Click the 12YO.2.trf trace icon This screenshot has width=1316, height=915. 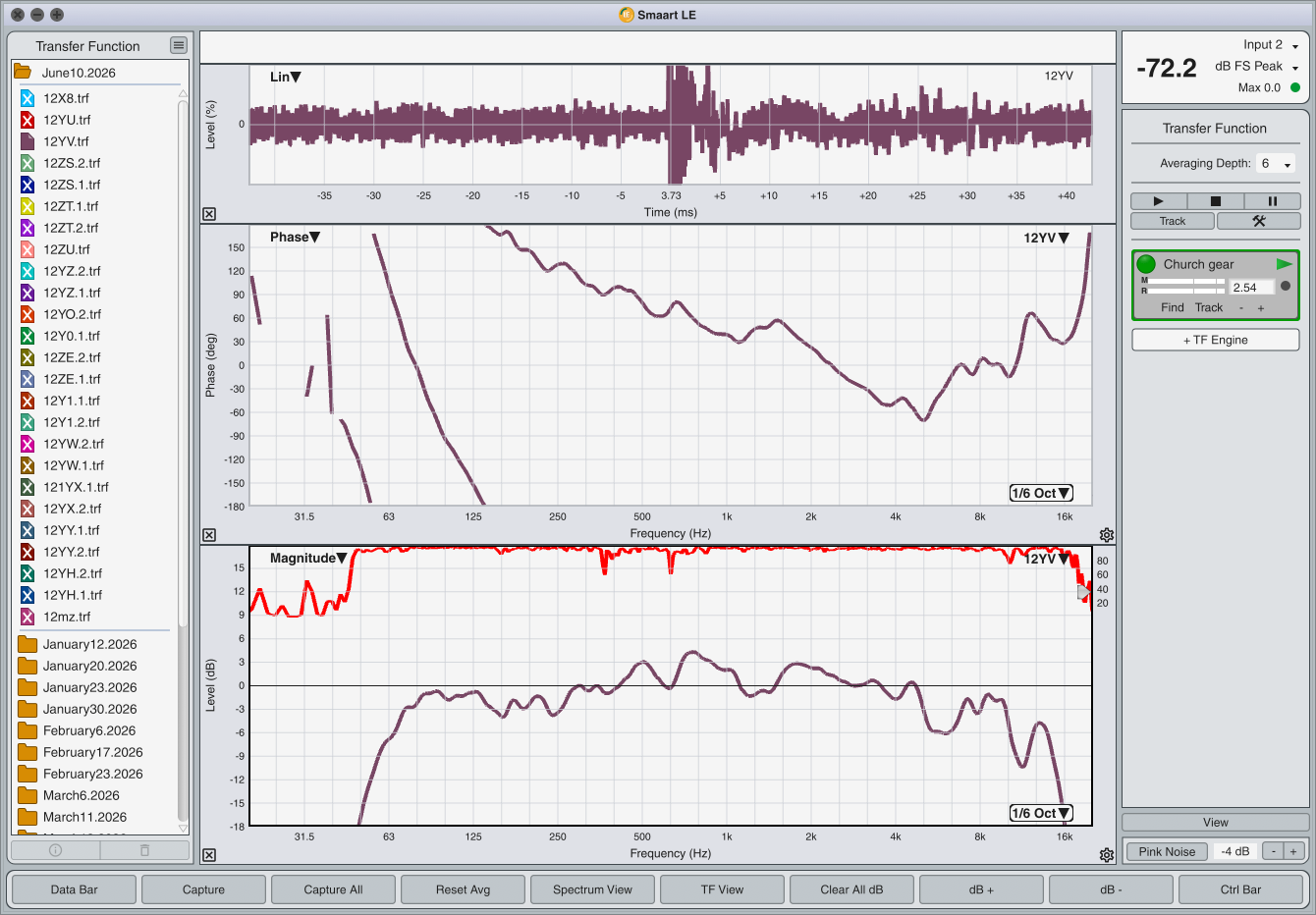click(27, 314)
